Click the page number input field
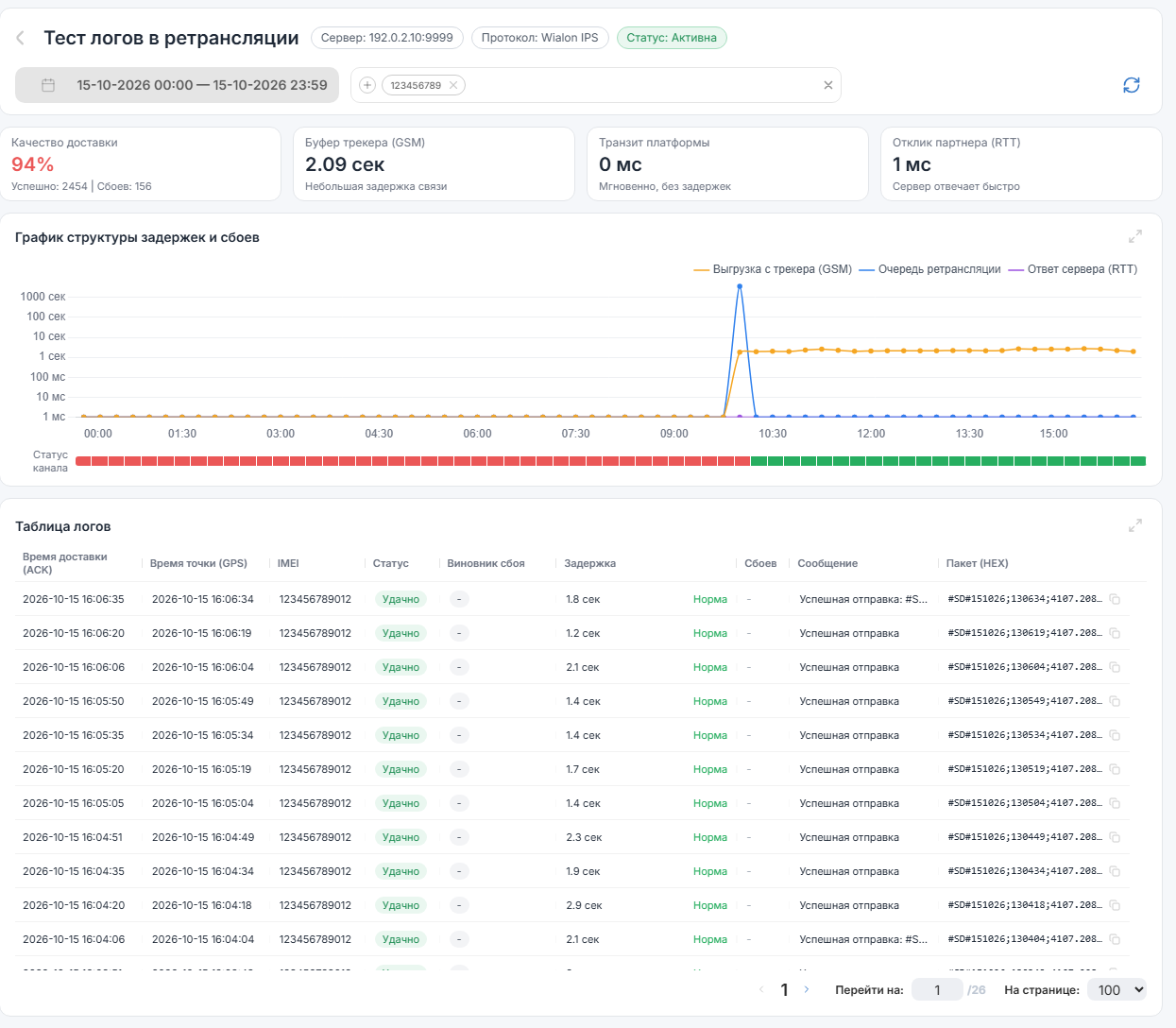1176x1028 pixels. 937,989
